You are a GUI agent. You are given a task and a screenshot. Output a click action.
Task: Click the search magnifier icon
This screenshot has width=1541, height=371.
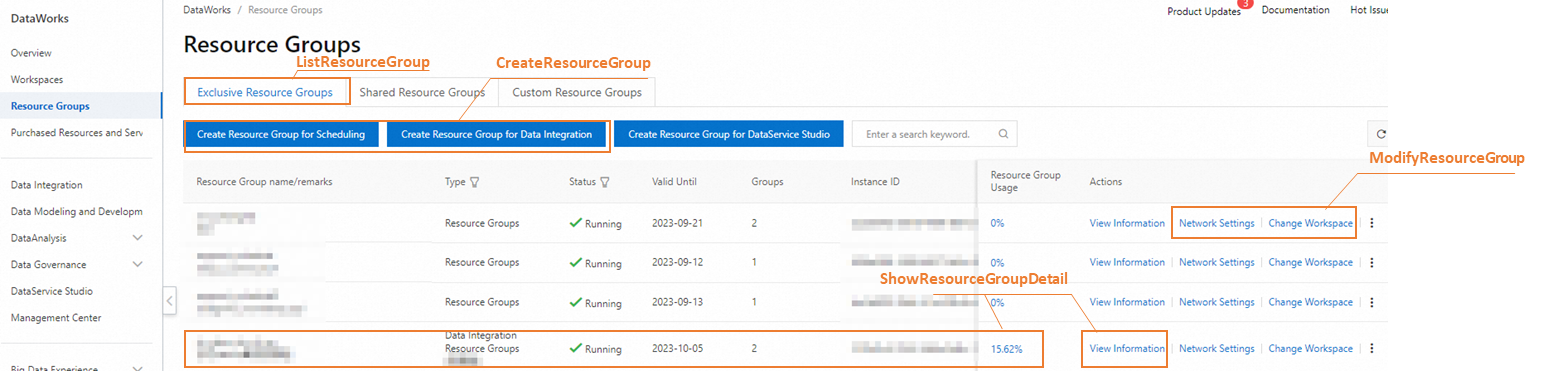pos(1003,134)
